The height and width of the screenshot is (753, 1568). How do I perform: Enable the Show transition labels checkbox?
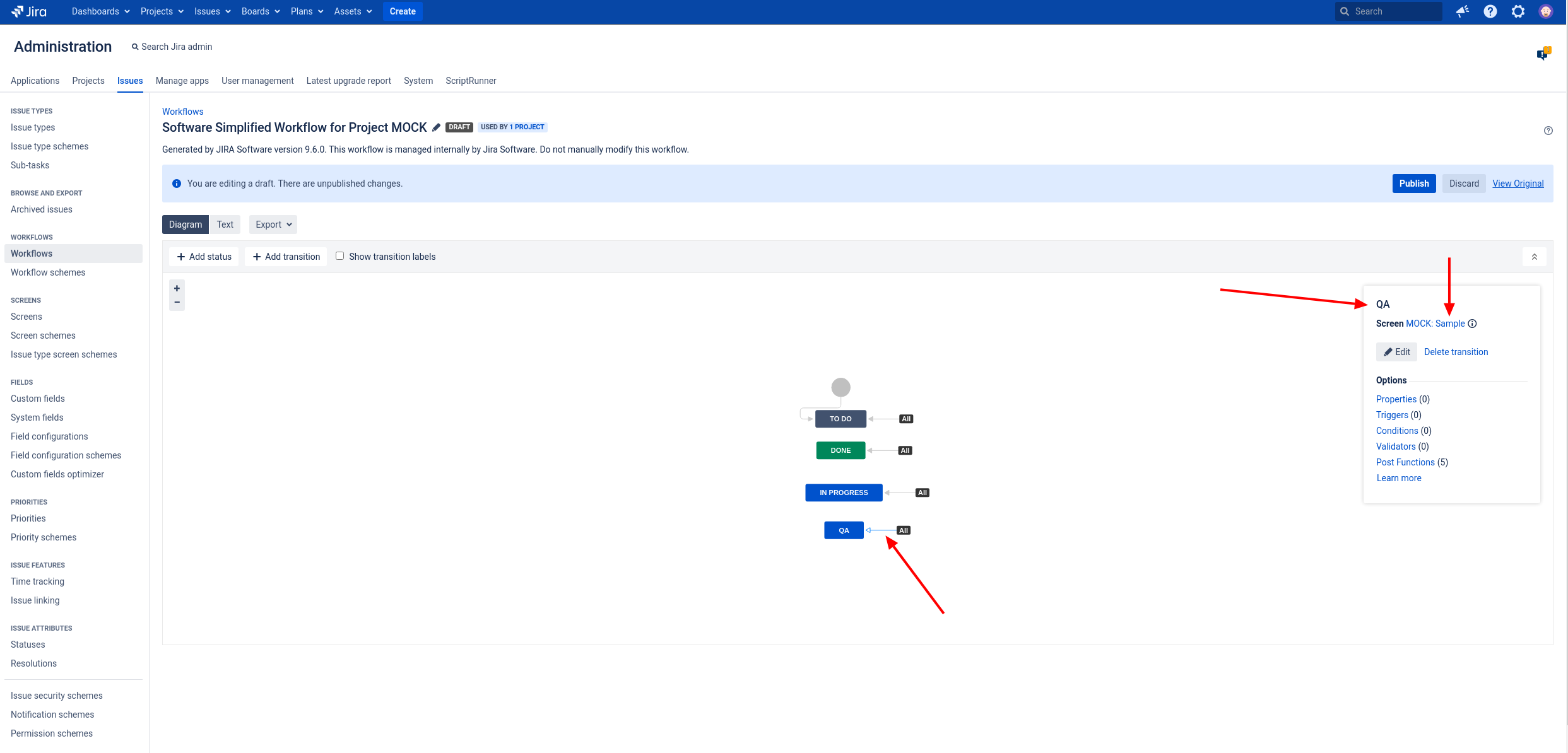click(339, 256)
